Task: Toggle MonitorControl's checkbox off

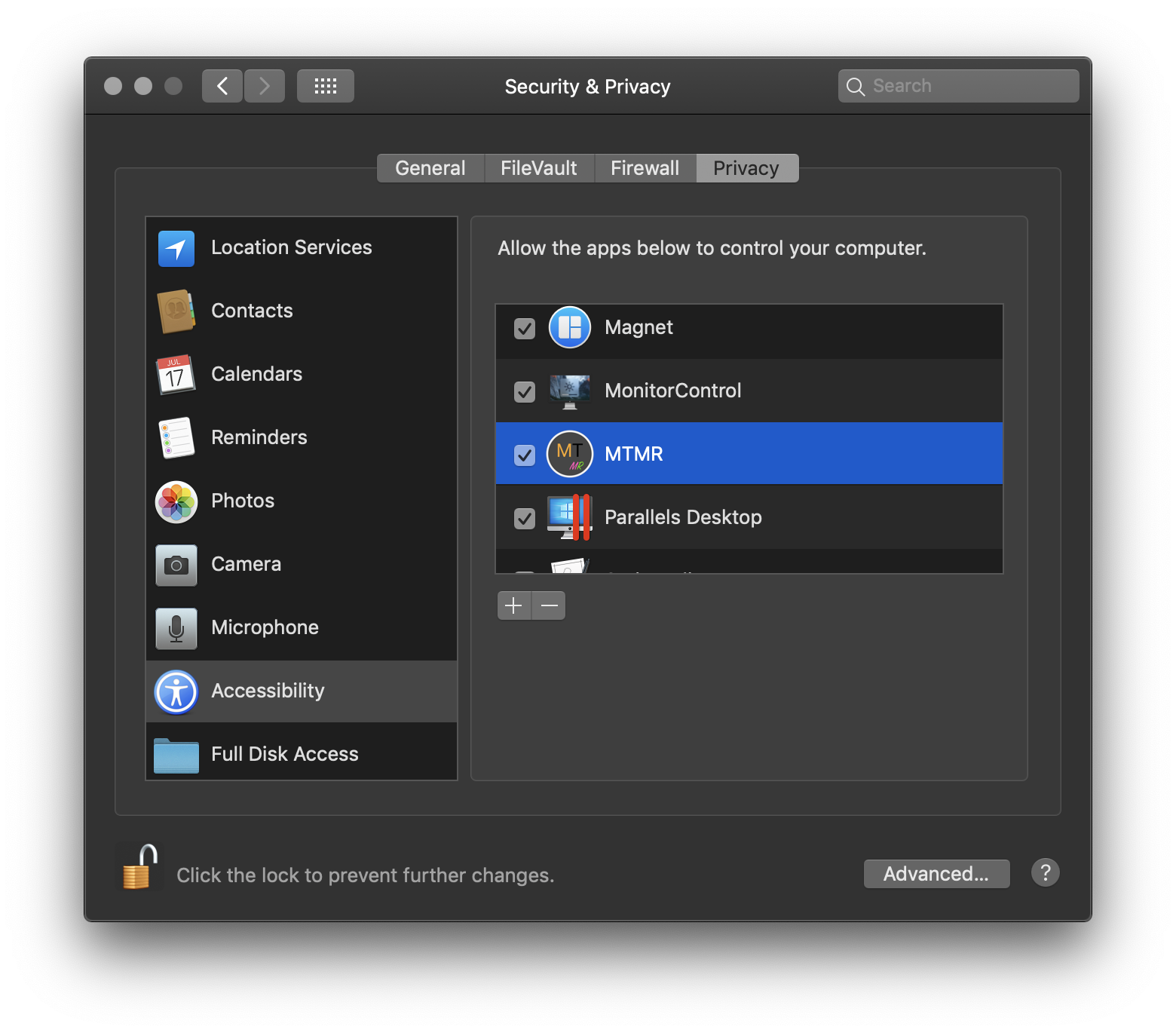Action: click(524, 391)
